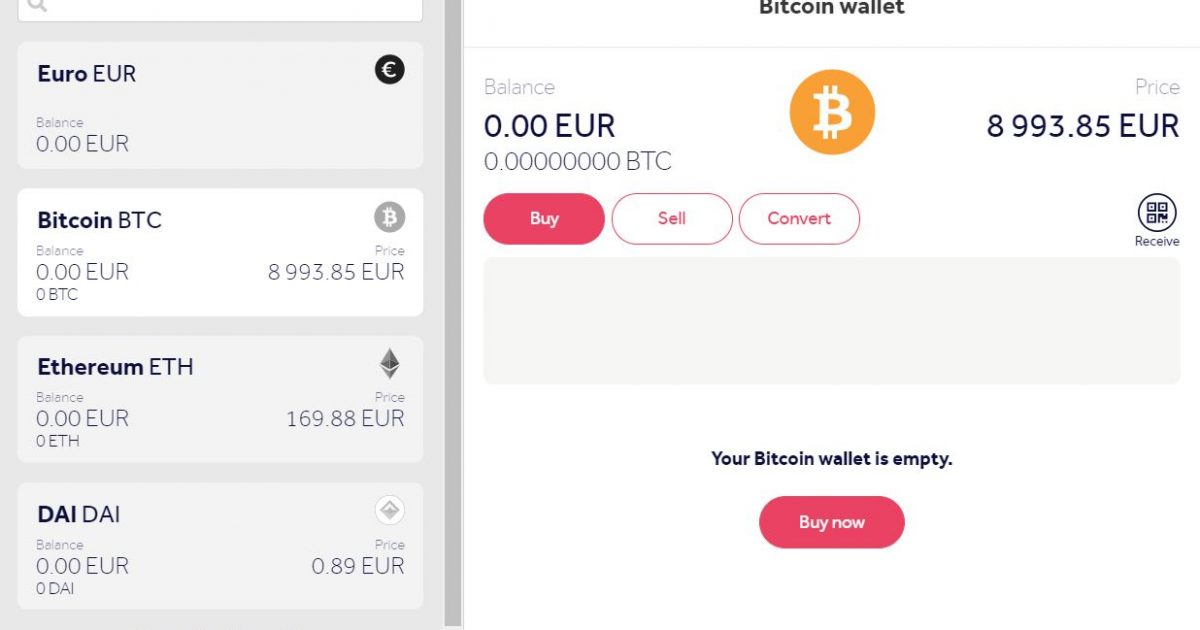The image size is (1200, 630).
Task: Click the magnifier search icon
Action: [36, 5]
